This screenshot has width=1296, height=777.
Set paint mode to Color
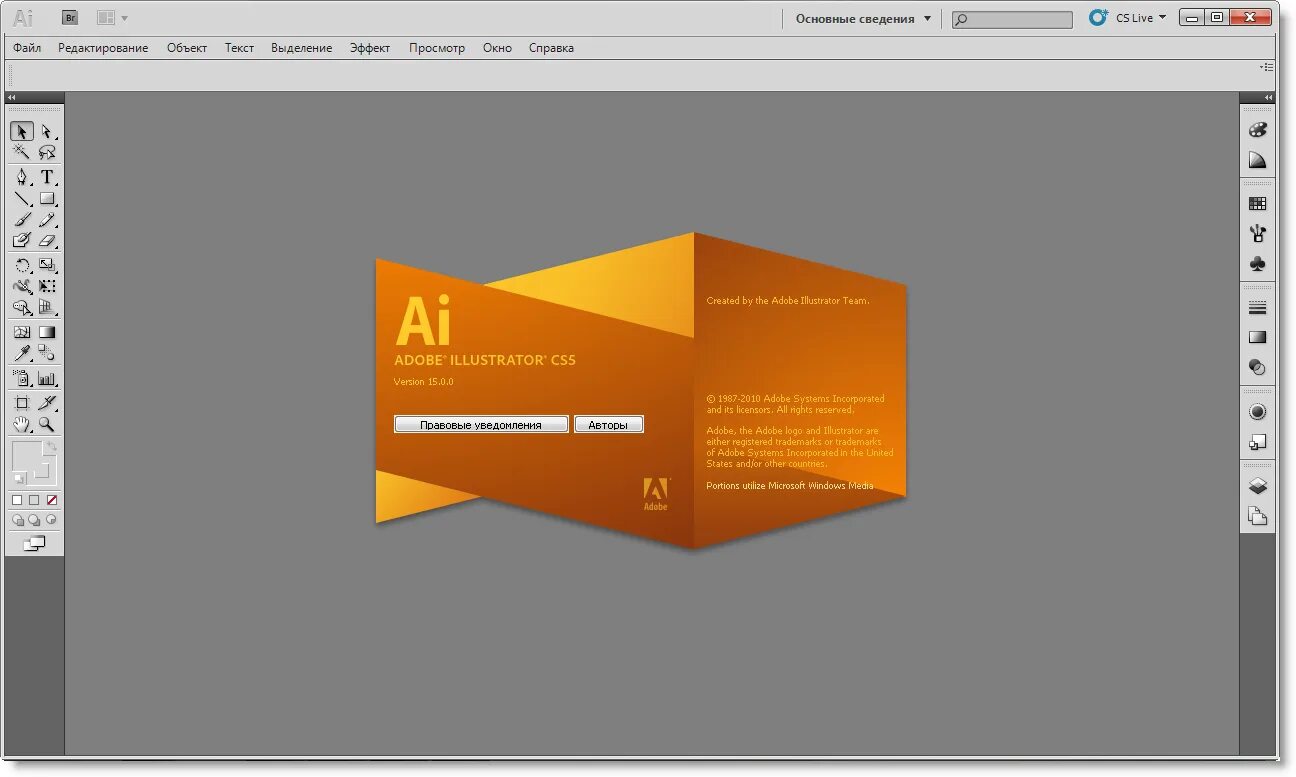tap(17, 499)
